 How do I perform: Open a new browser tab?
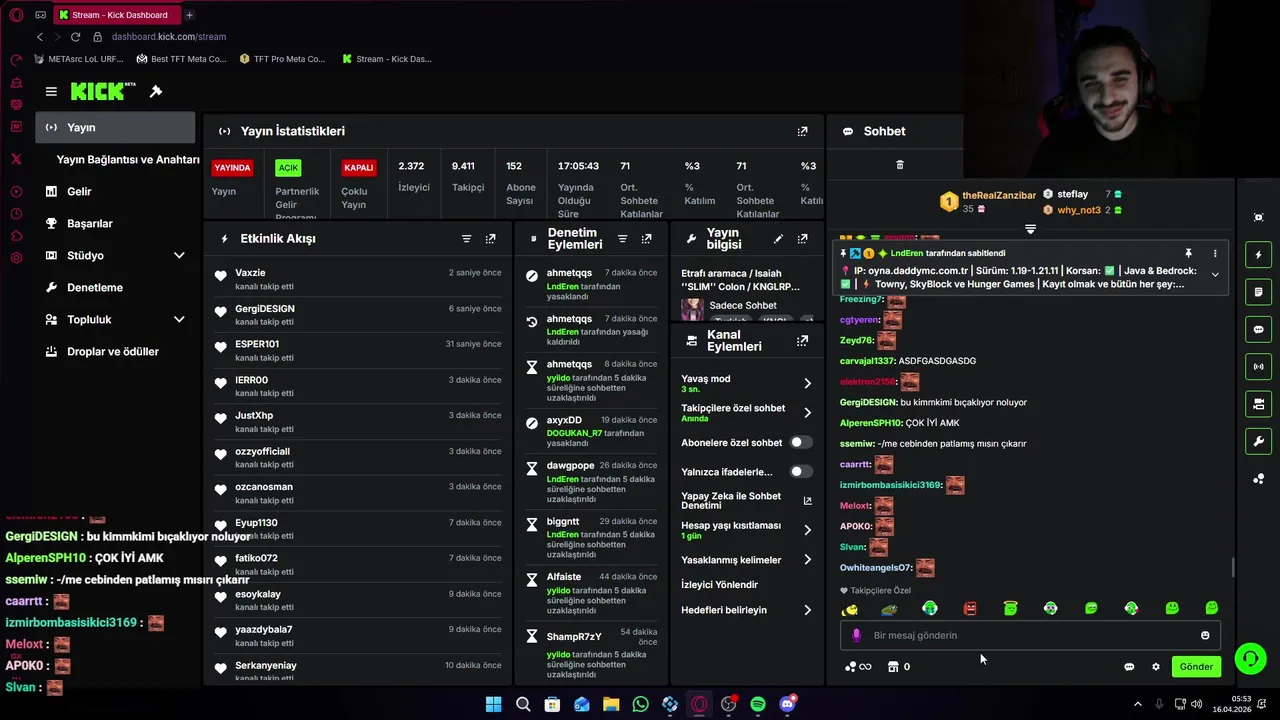pyautogui.click(x=189, y=15)
